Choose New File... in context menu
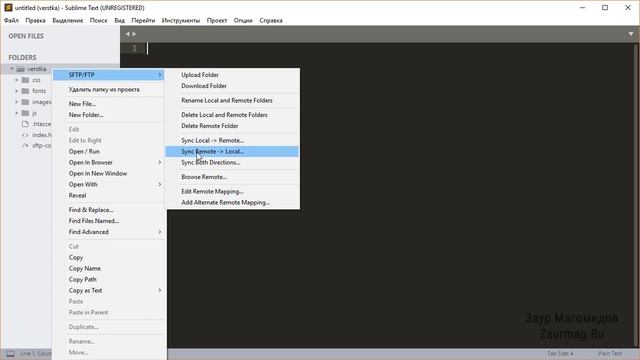The width and height of the screenshot is (640, 360). pos(109,104)
